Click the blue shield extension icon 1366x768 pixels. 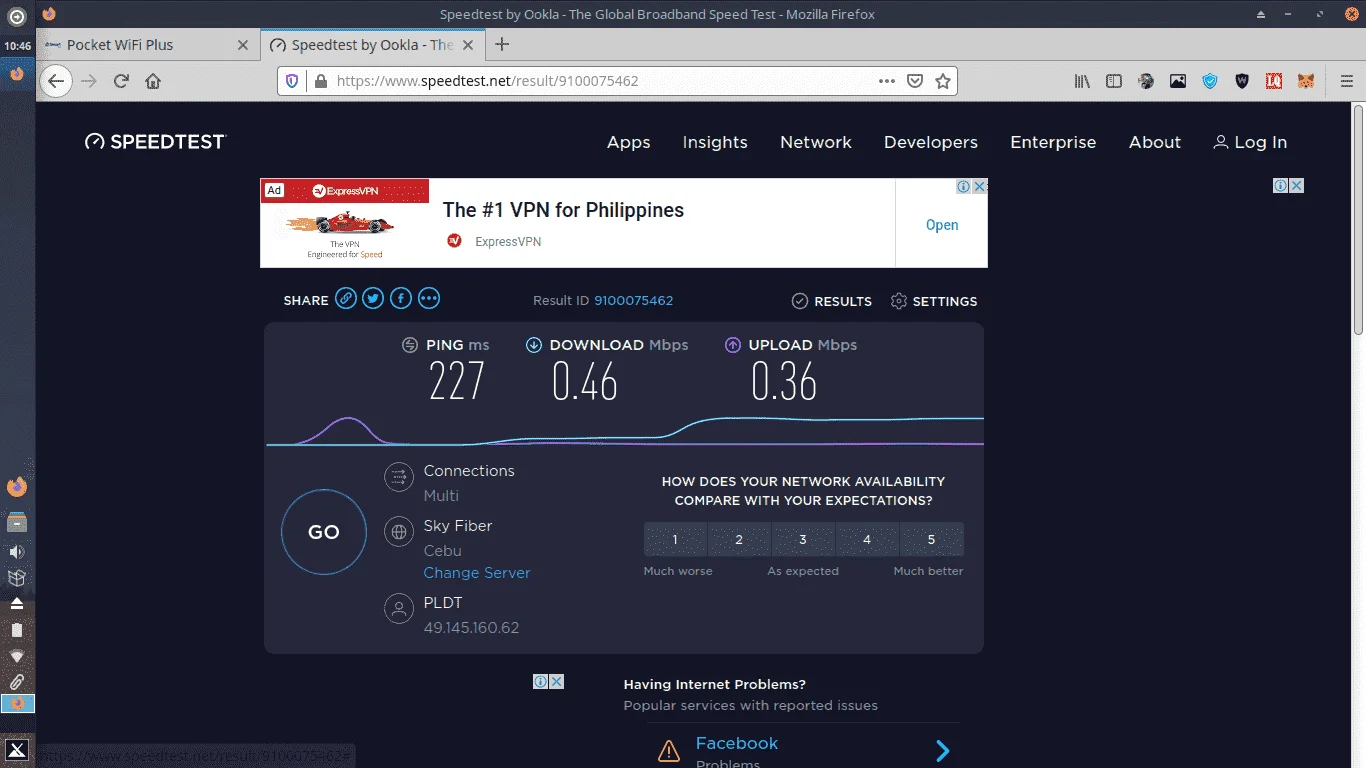1210,81
